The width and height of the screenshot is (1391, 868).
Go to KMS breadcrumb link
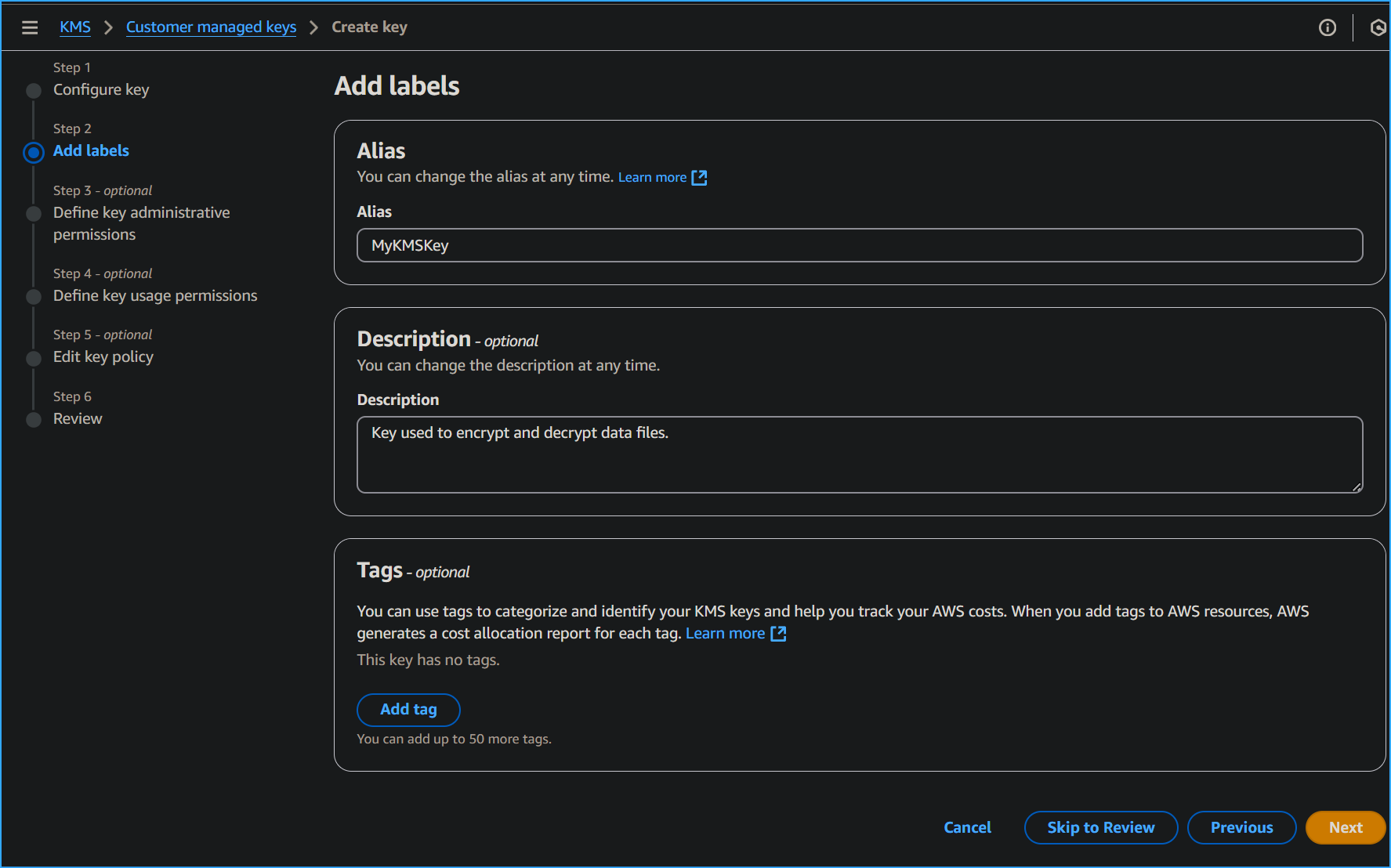pyautogui.click(x=75, y=27)
